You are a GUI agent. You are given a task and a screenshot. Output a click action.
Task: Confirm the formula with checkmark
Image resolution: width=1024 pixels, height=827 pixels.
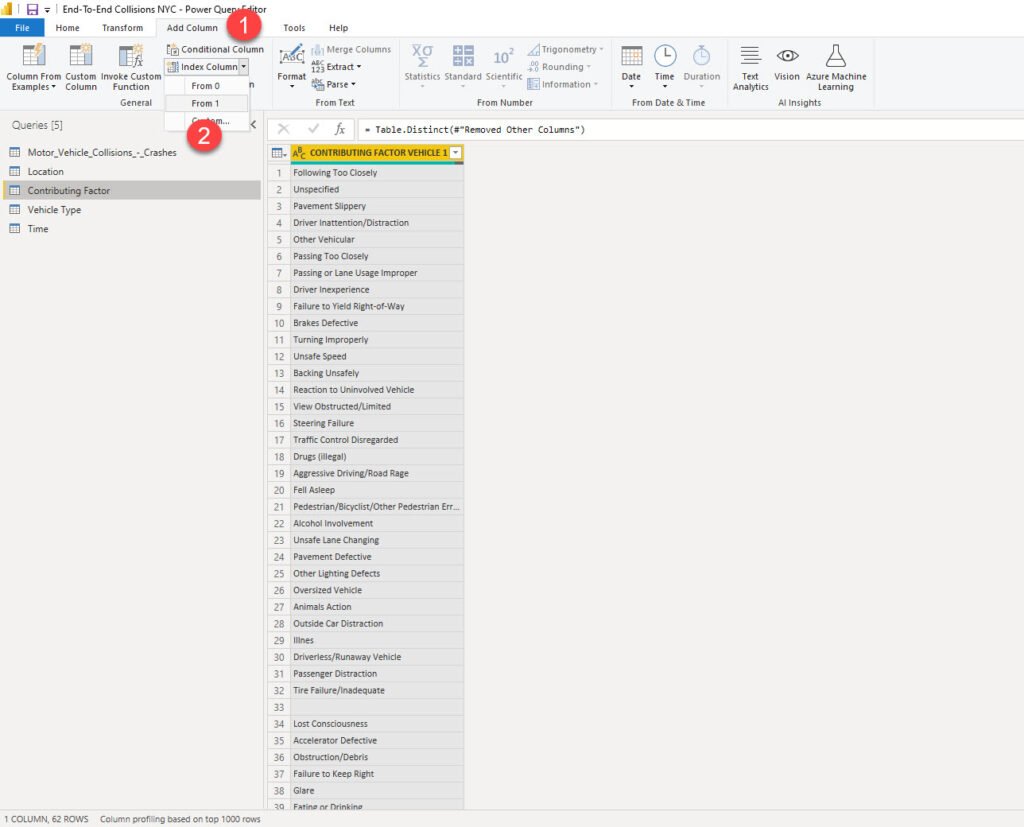click(x=313, y=129)
